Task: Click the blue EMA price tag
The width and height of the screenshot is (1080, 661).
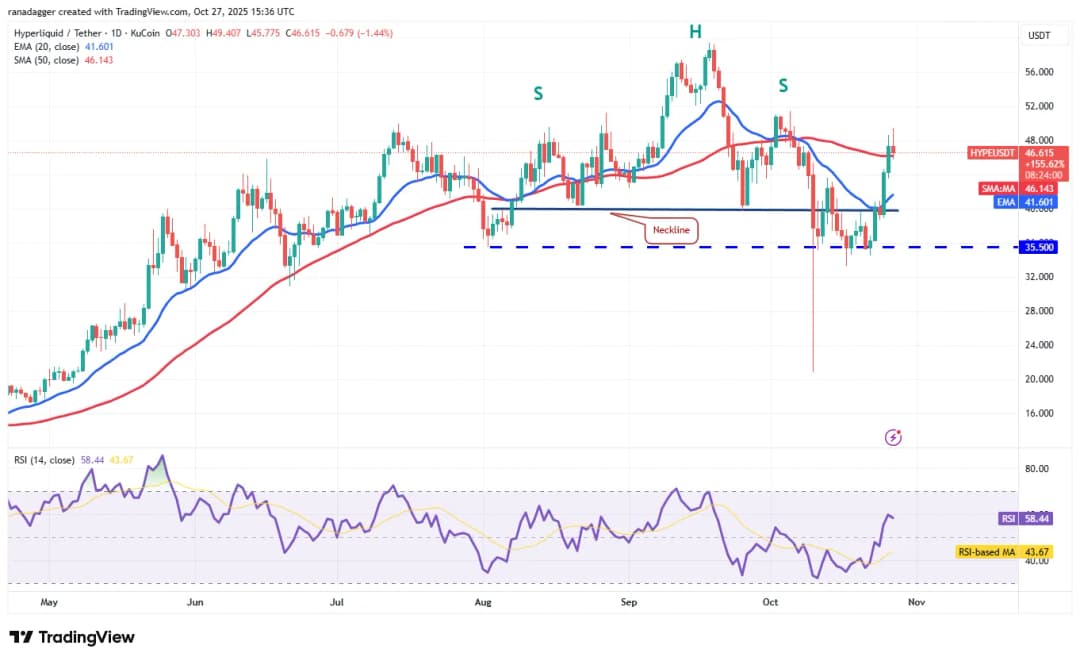Action: coord(1003,202)
